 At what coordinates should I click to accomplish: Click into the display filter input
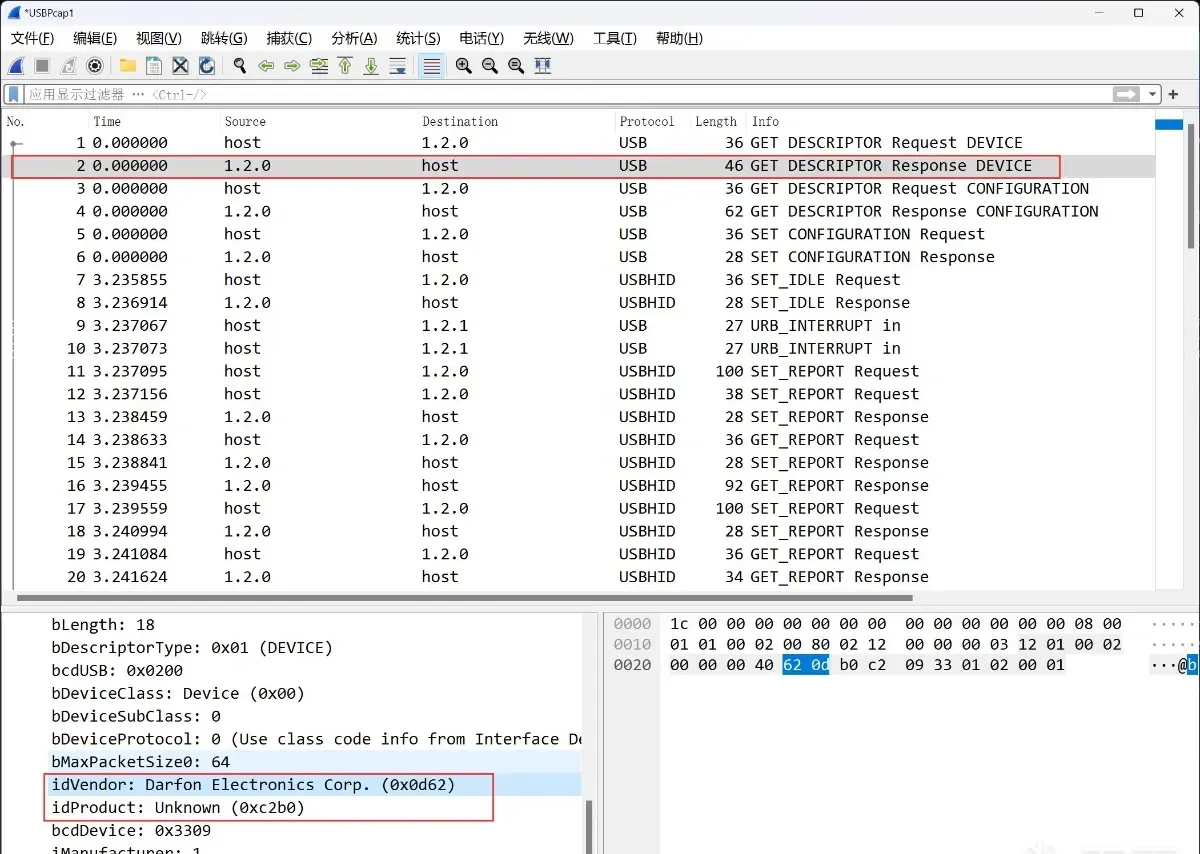(x=568, y=94)
